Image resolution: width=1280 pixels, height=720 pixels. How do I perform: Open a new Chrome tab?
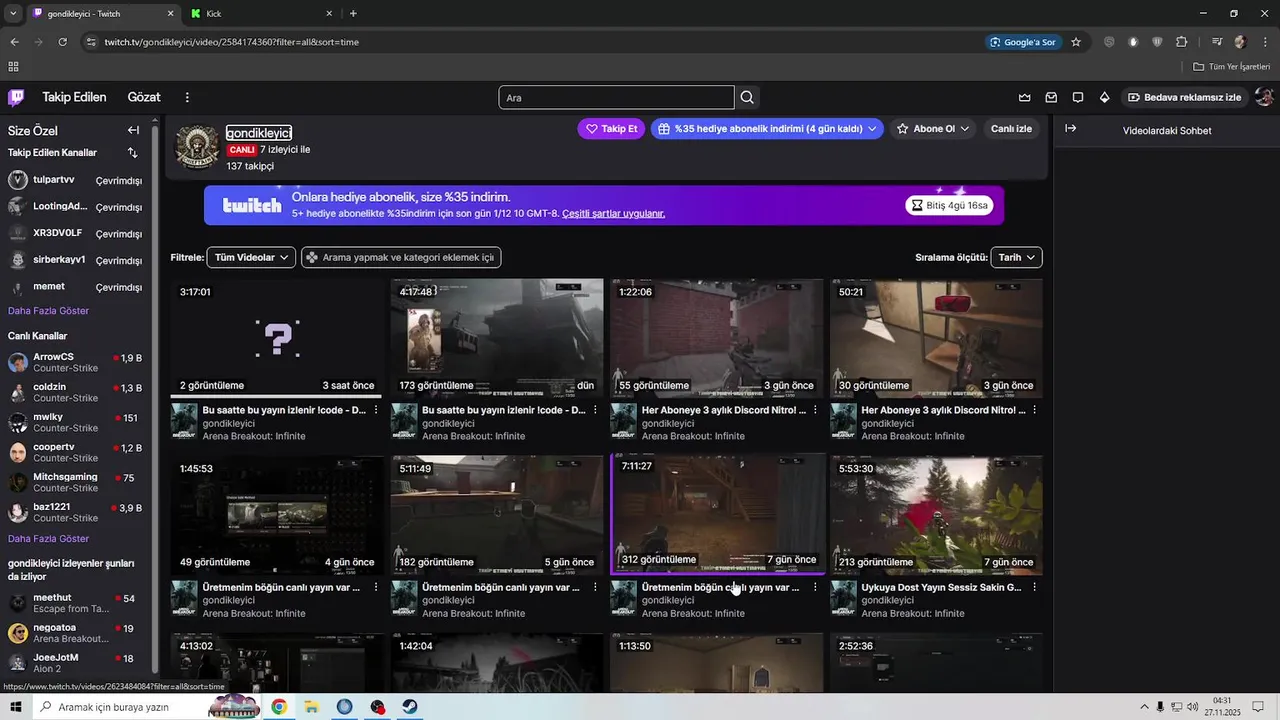[353, 13]
